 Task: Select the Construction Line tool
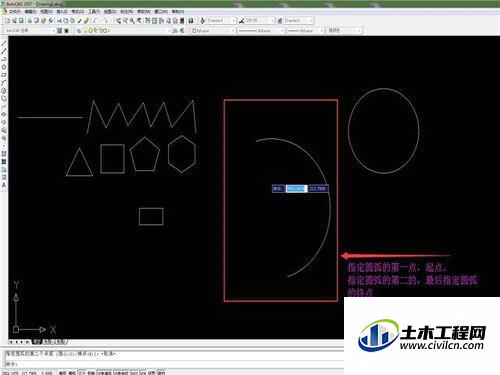tap(4, 51)
